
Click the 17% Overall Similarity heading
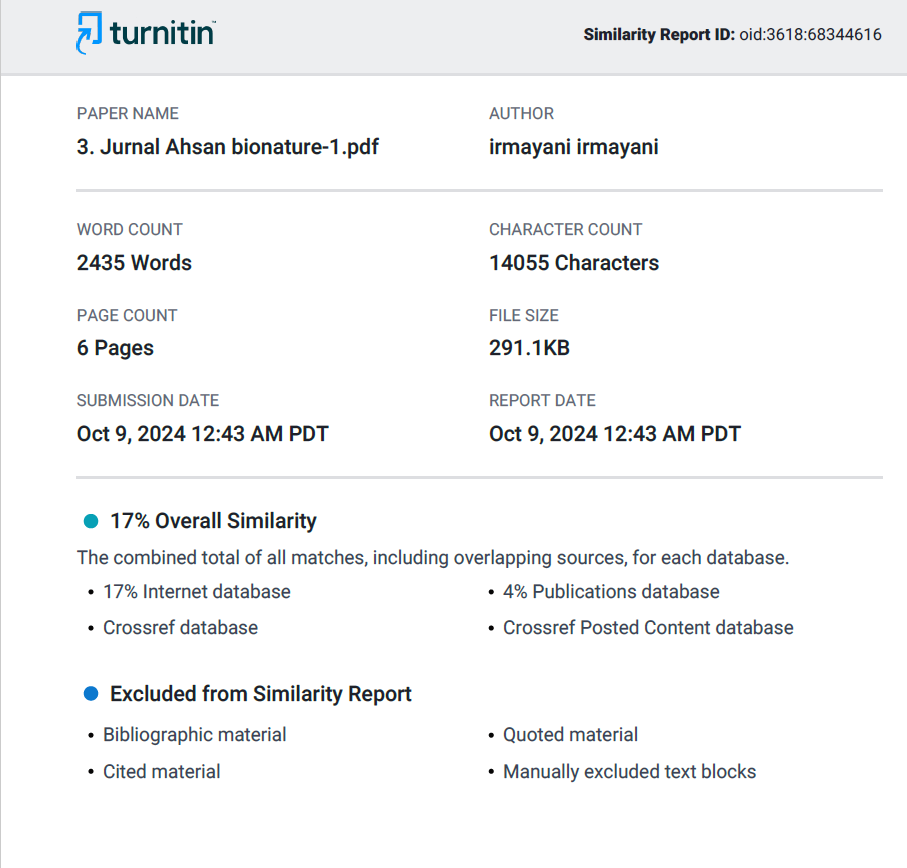tap(213, 521)
